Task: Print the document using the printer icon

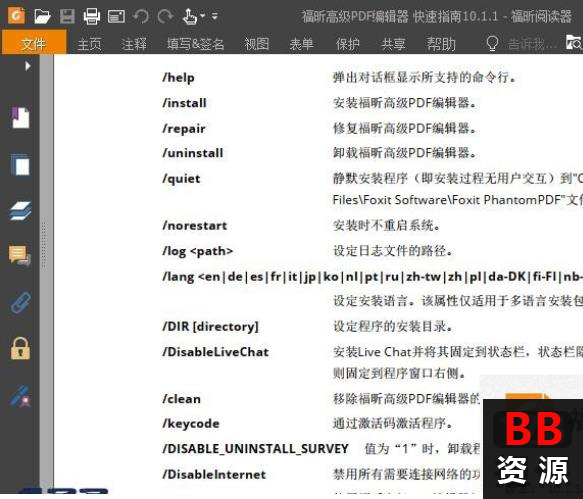Action: point(91,16)
